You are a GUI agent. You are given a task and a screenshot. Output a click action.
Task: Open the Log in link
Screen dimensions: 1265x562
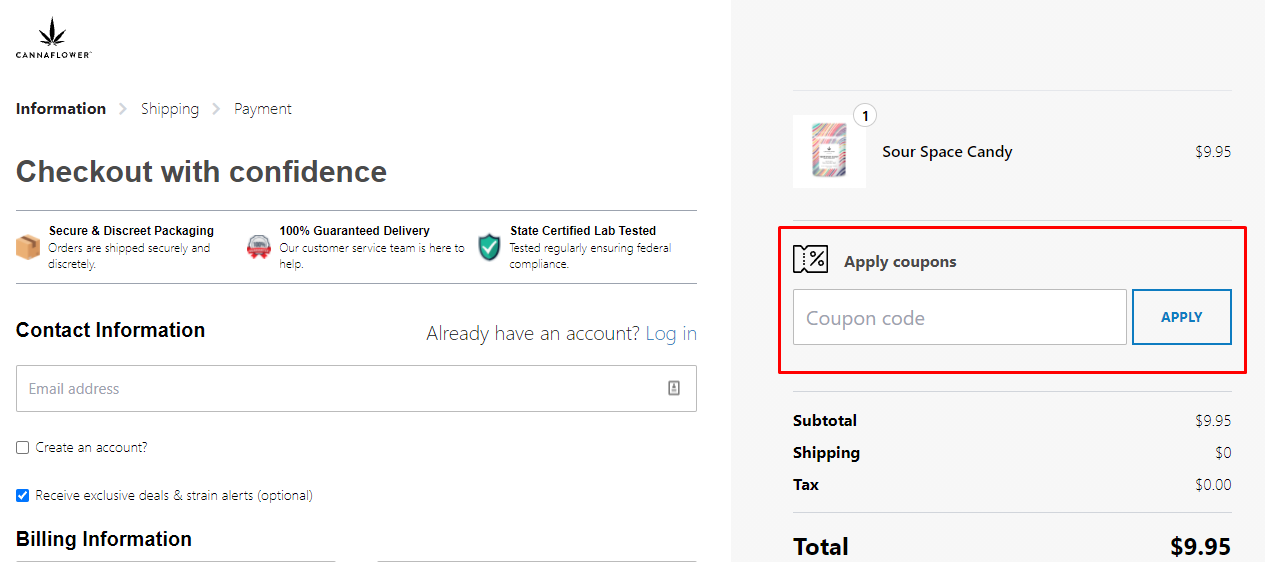671,334
